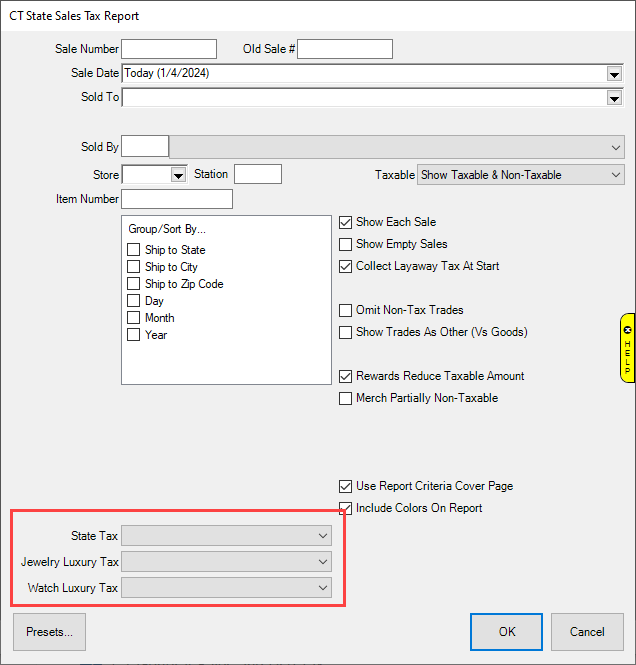The width and height of the screenshot is (636, 665).
Task: Open the Jewelry Luxury Tax dropdown
Action: pyautogui.click(x=322, y=562)
